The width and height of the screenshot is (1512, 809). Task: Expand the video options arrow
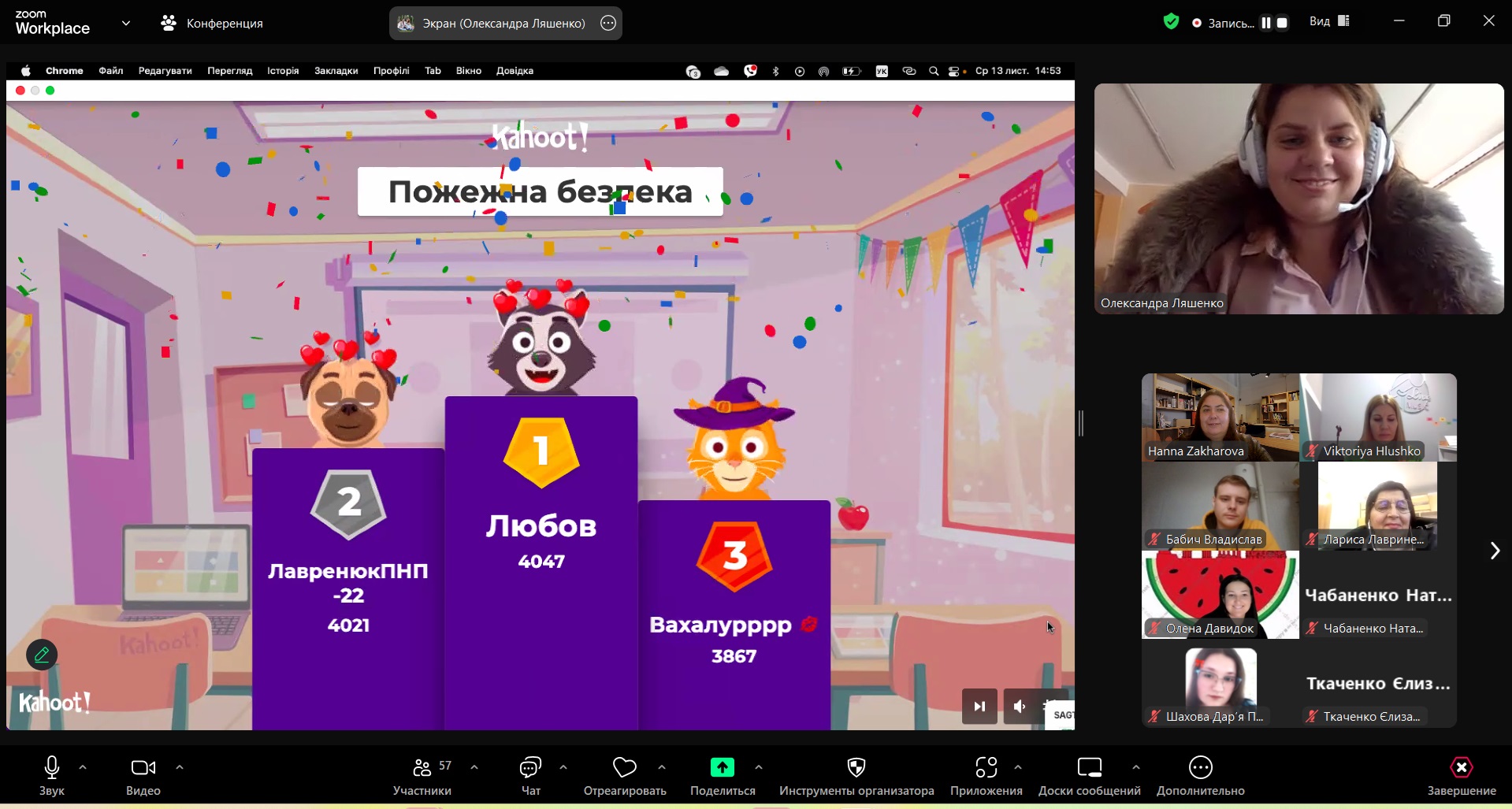(x=180, y=767)
